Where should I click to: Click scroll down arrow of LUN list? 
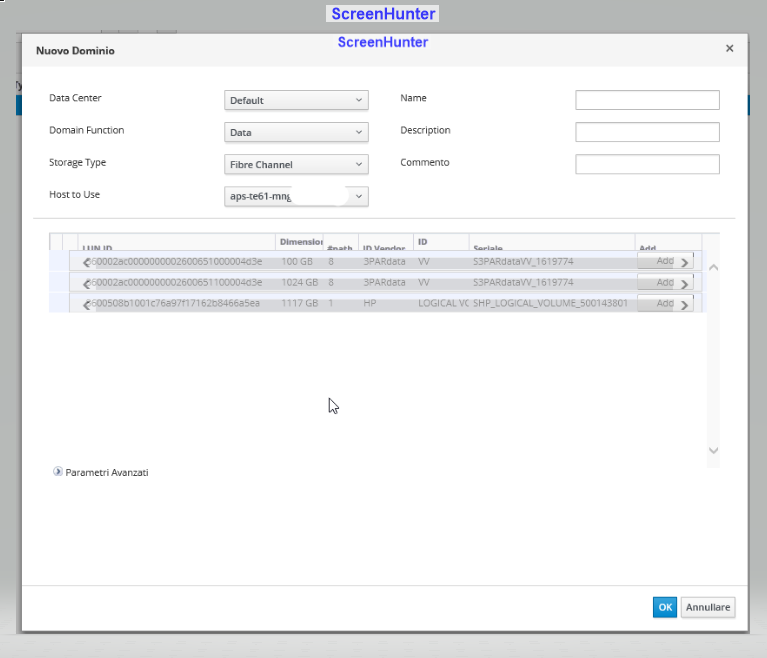click(x=713, y=451)
